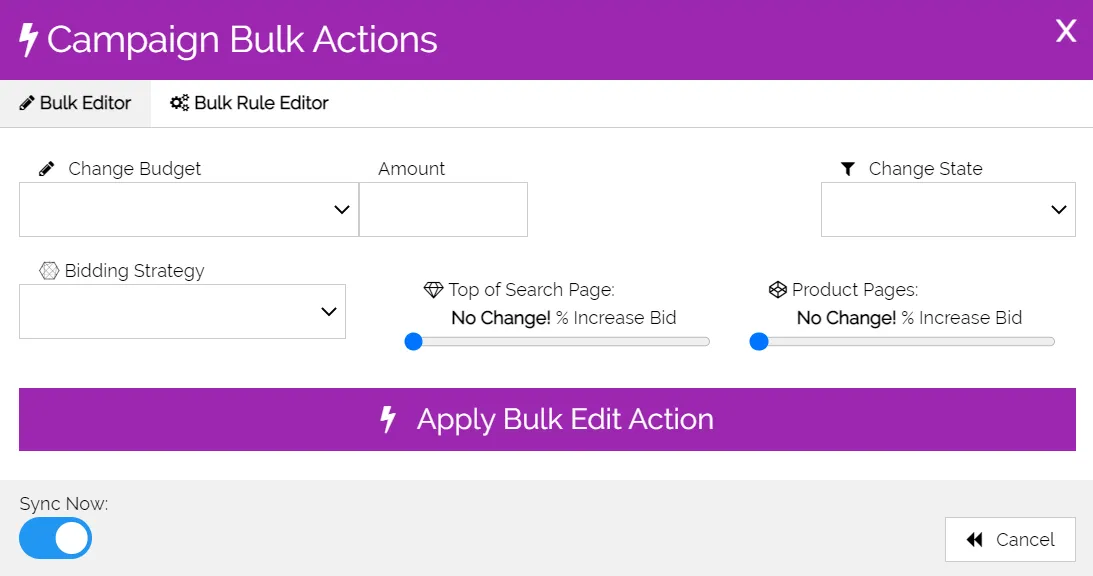Click the 'Amount' label text

tap(411, 169)
